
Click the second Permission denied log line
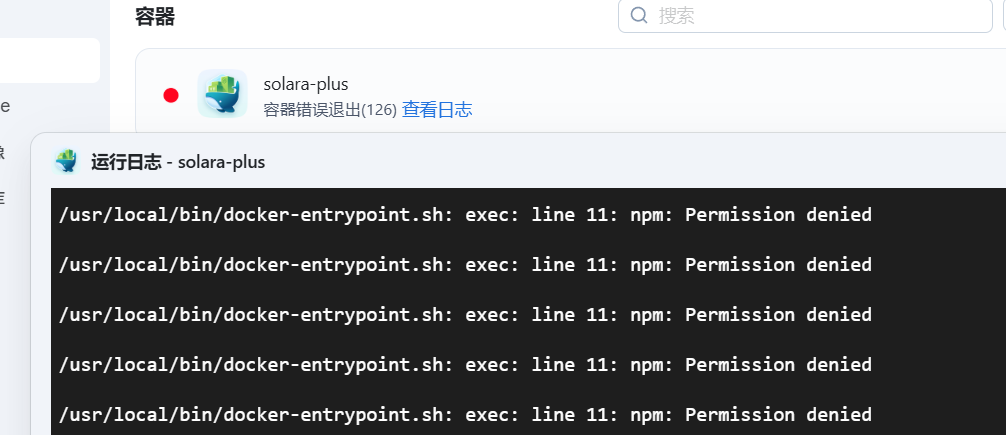(x=465, y=264)
